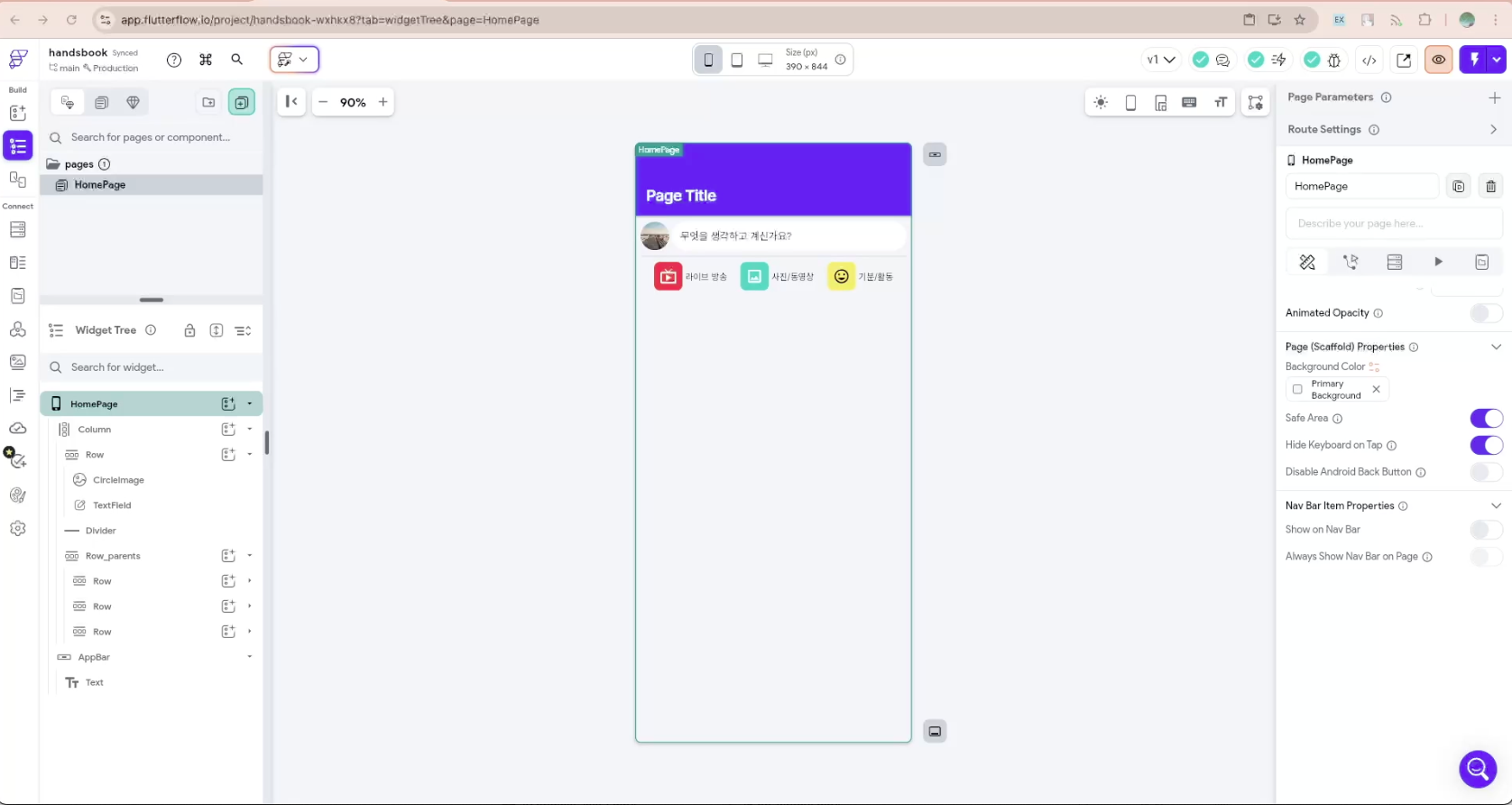Screen dimensions: 1512x805
Task: Open the app Settings gear icon
Action: click(17, 528)
